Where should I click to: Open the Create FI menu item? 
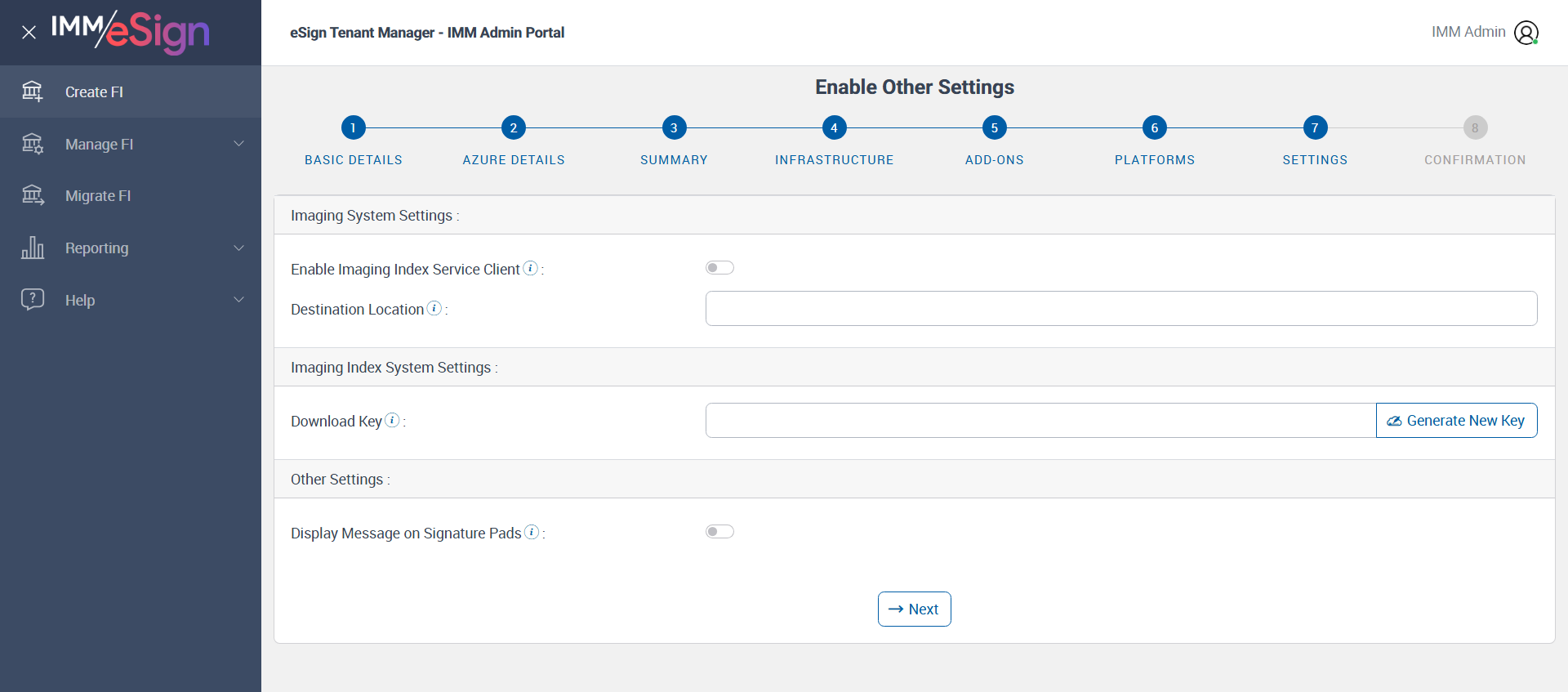(94, 92)
